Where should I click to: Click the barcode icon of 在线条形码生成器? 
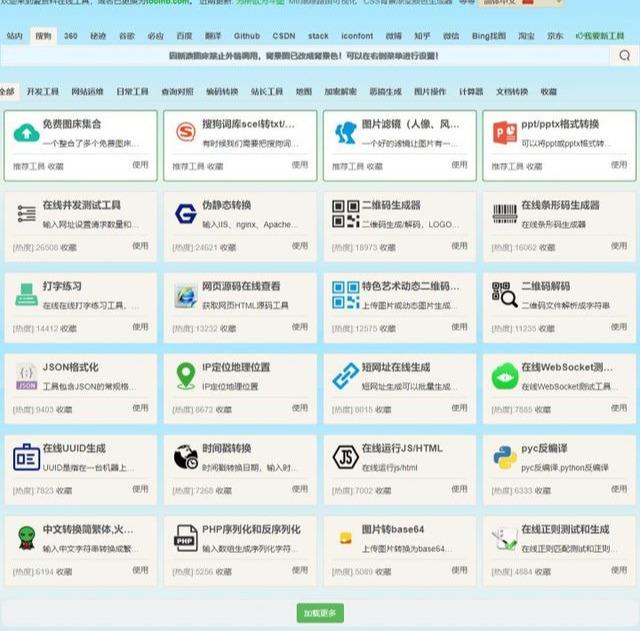click(505, 214)
